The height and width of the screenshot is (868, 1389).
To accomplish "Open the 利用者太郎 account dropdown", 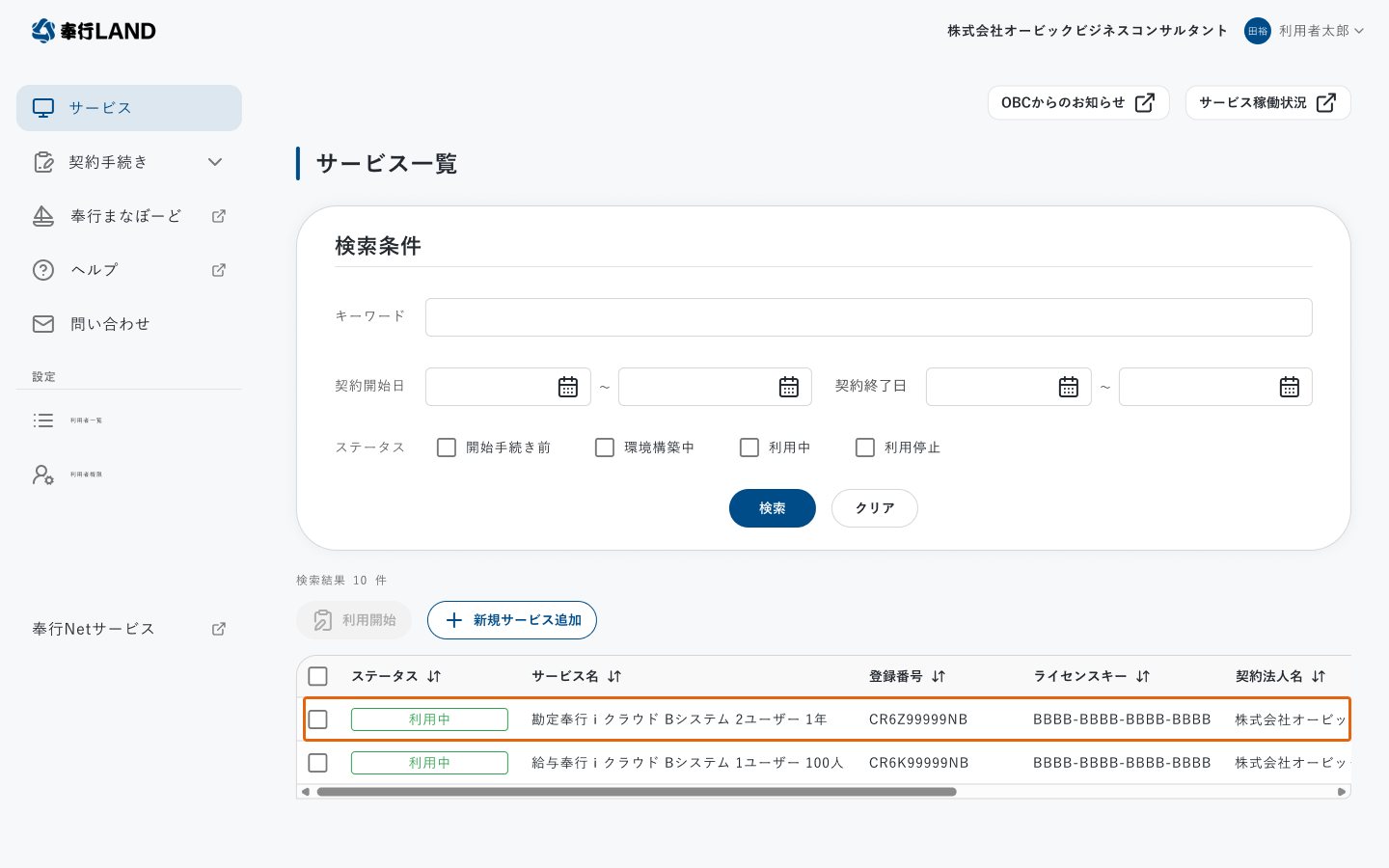I will [1312, 30].
